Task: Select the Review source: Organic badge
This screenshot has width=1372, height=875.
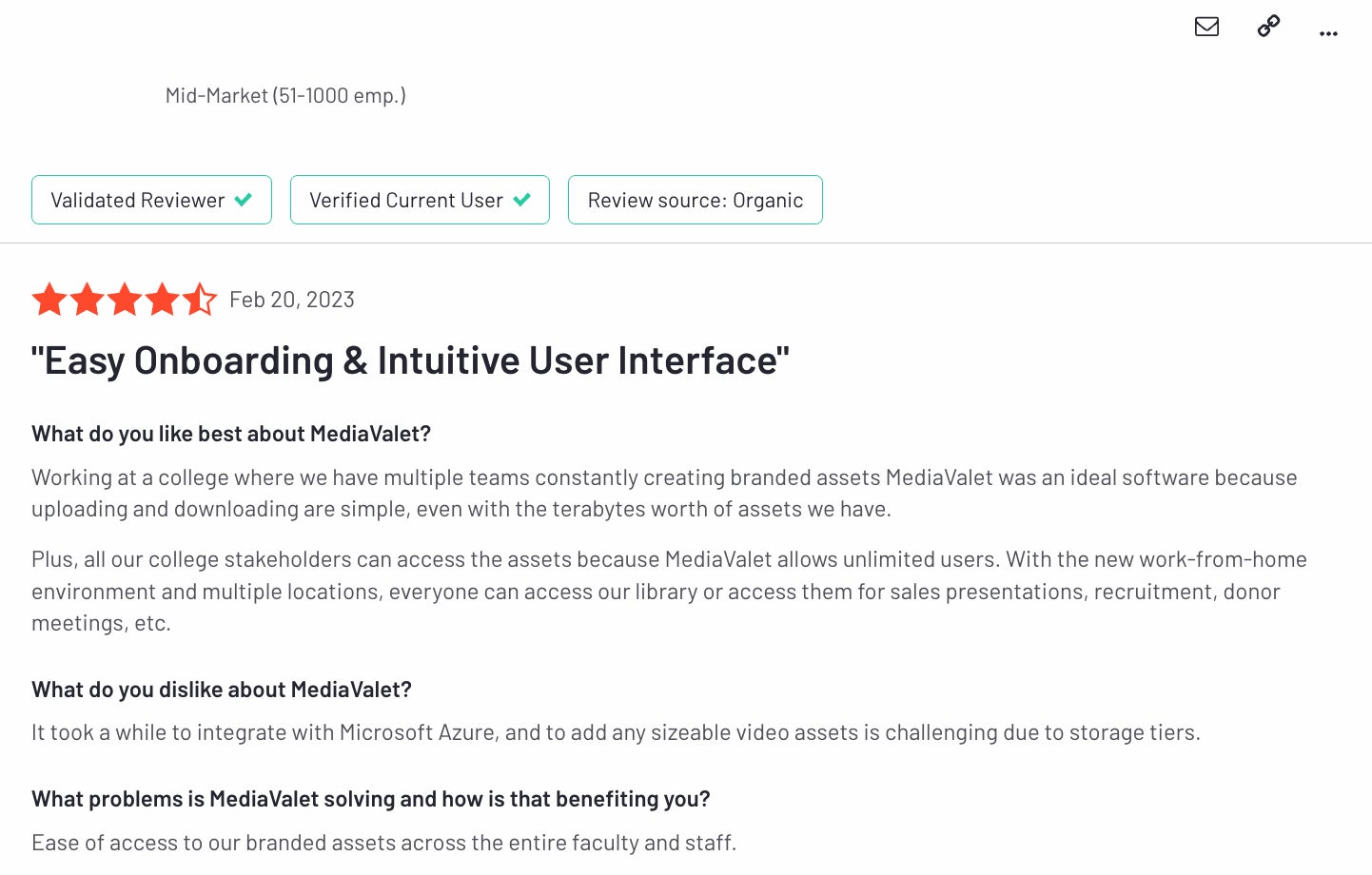Action: click(696, 200)
